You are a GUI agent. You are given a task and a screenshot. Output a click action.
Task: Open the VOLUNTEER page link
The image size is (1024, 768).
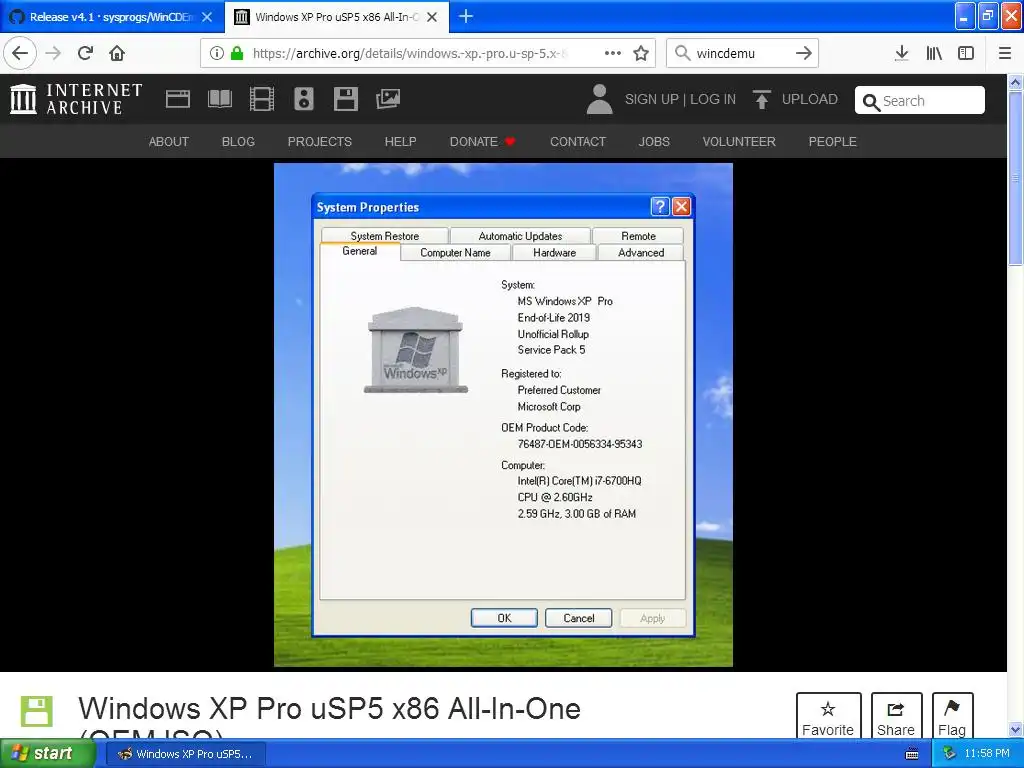coord(739,142)
